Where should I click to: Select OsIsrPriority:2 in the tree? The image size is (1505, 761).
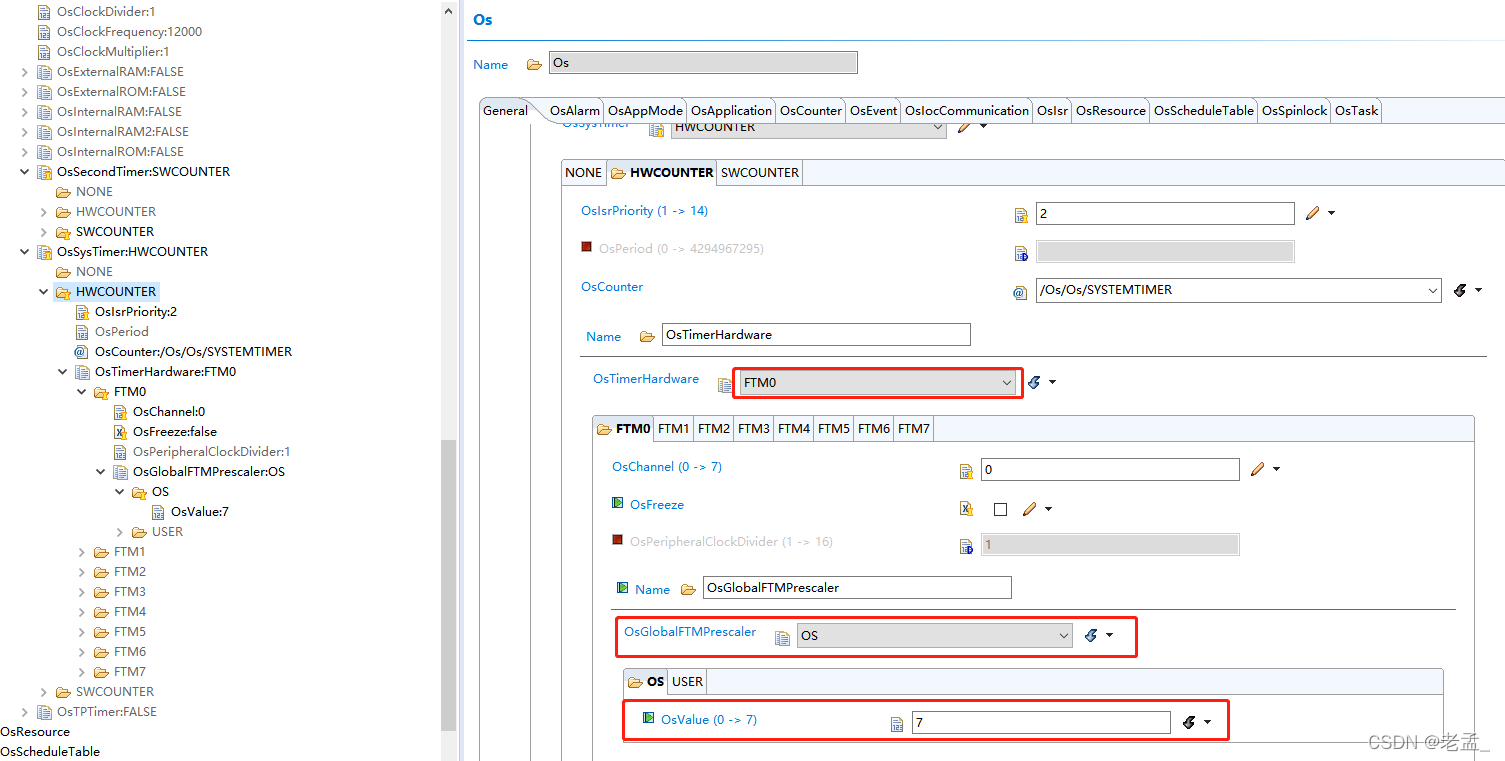coord(136,312)
